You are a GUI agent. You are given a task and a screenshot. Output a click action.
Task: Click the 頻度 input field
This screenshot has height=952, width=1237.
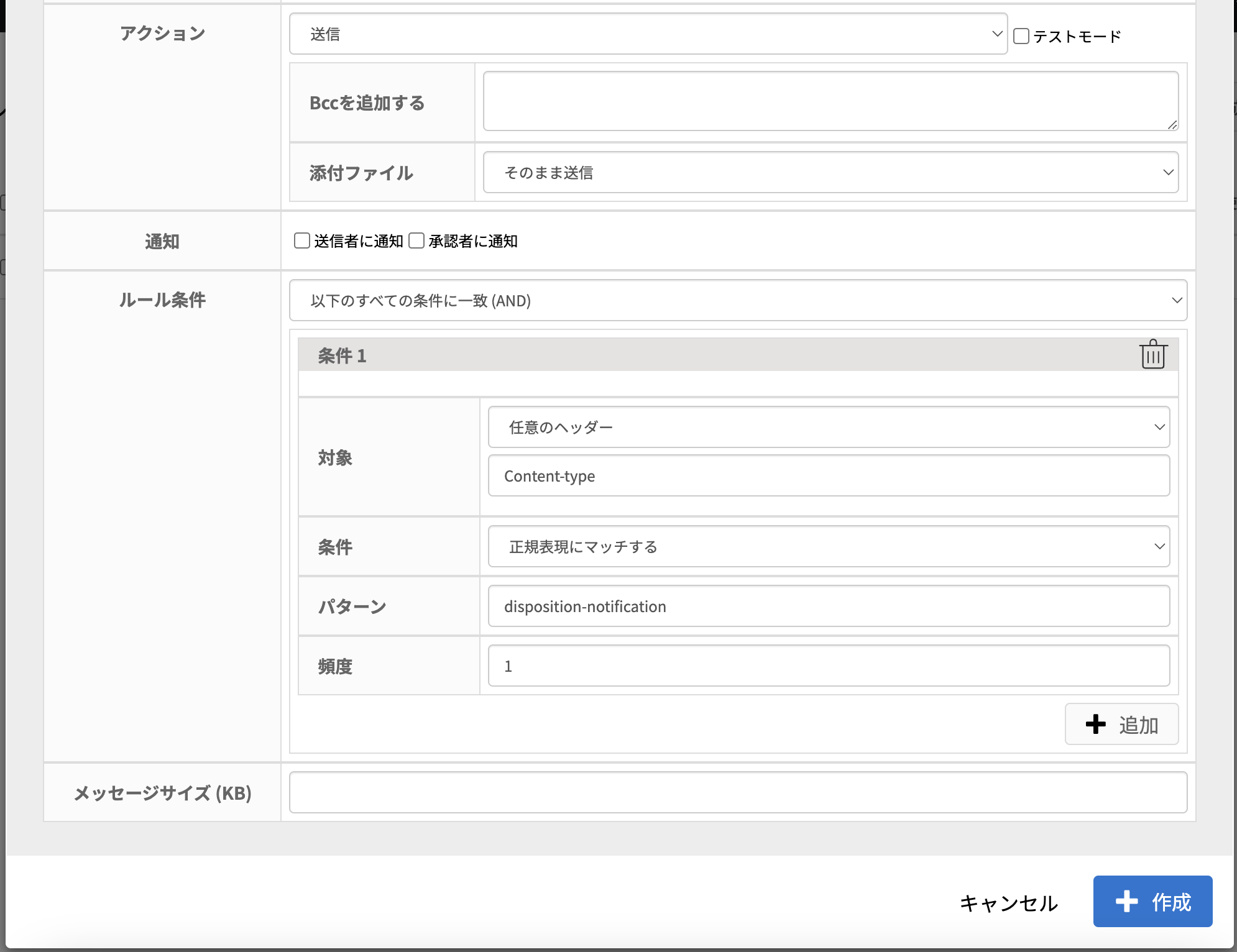point(828,666)
